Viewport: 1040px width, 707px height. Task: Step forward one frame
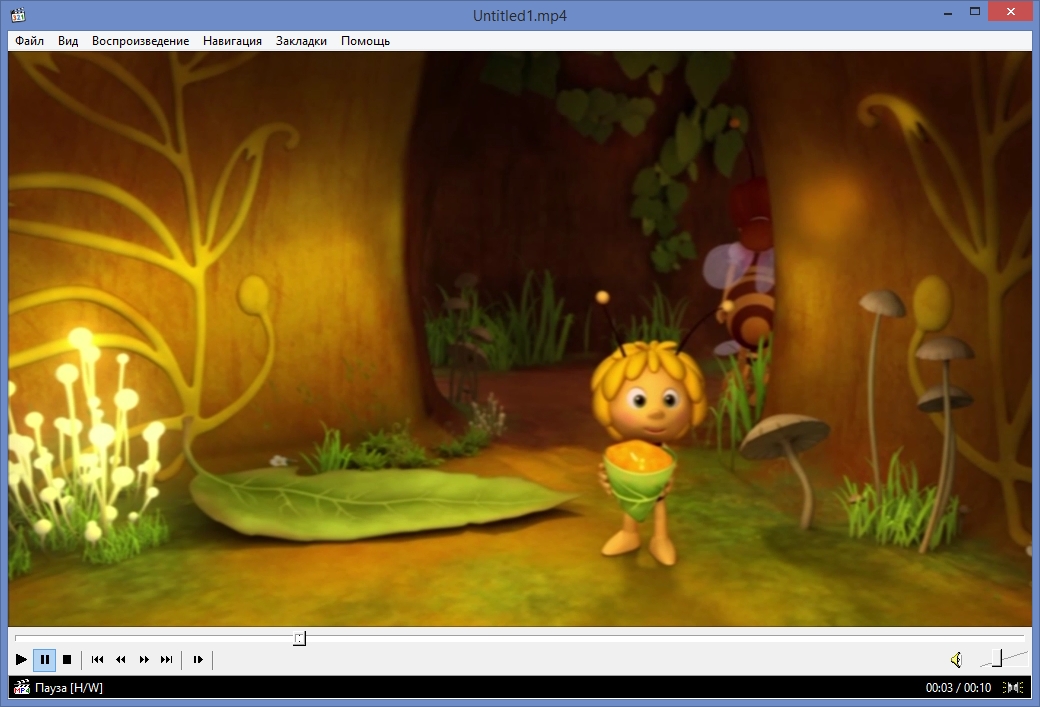(198, 659)
